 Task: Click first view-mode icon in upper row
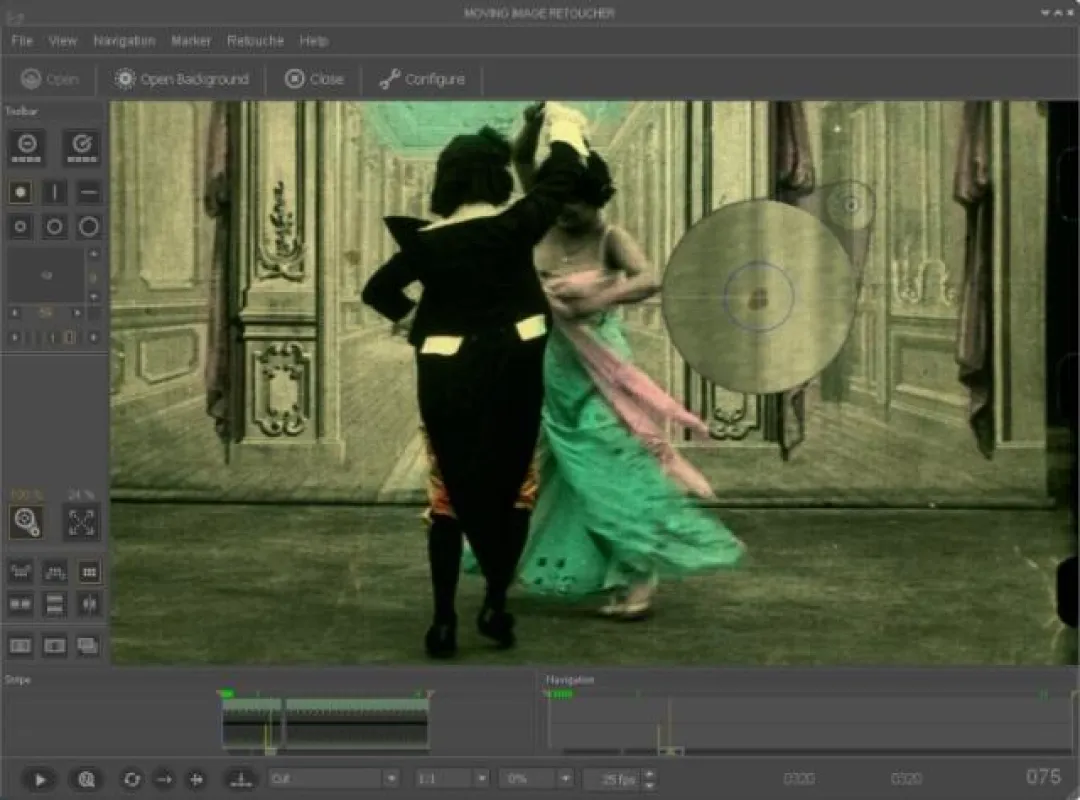(x=21, y=571)
